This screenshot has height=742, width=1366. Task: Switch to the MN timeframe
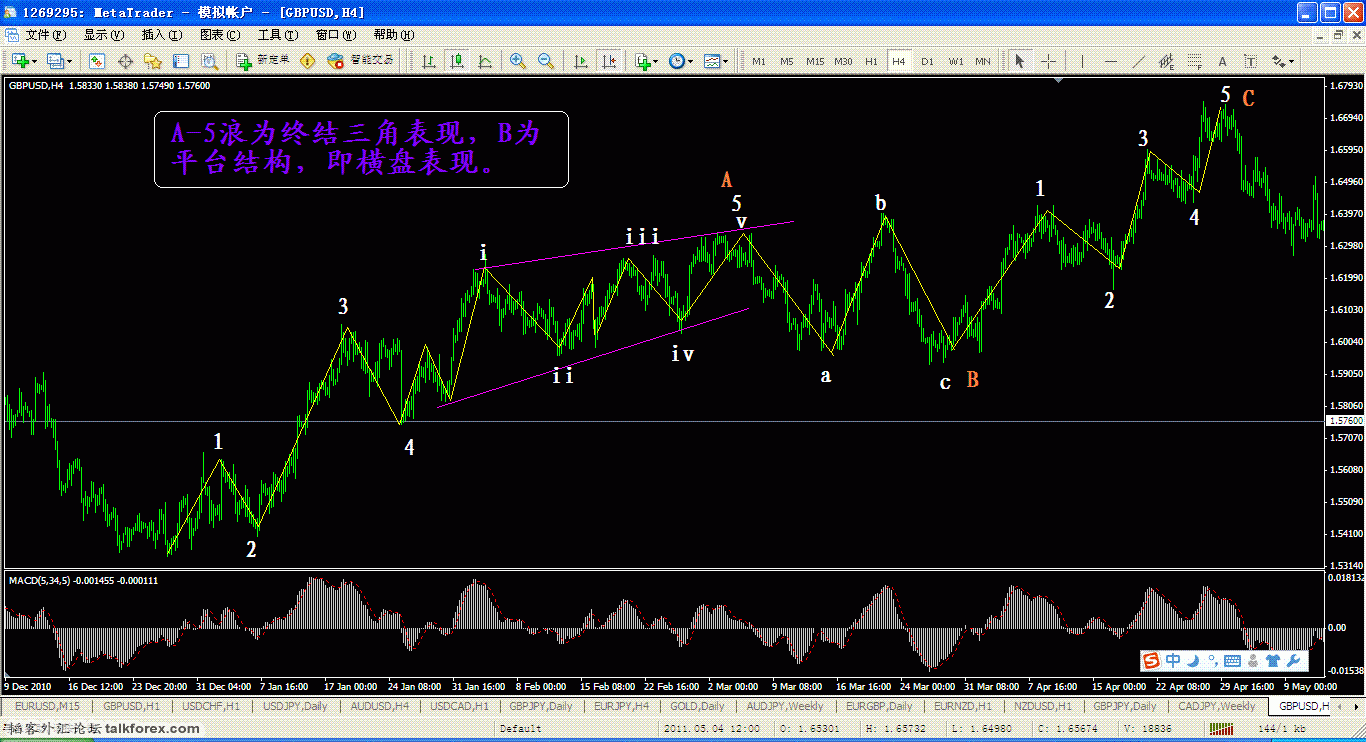983,61
